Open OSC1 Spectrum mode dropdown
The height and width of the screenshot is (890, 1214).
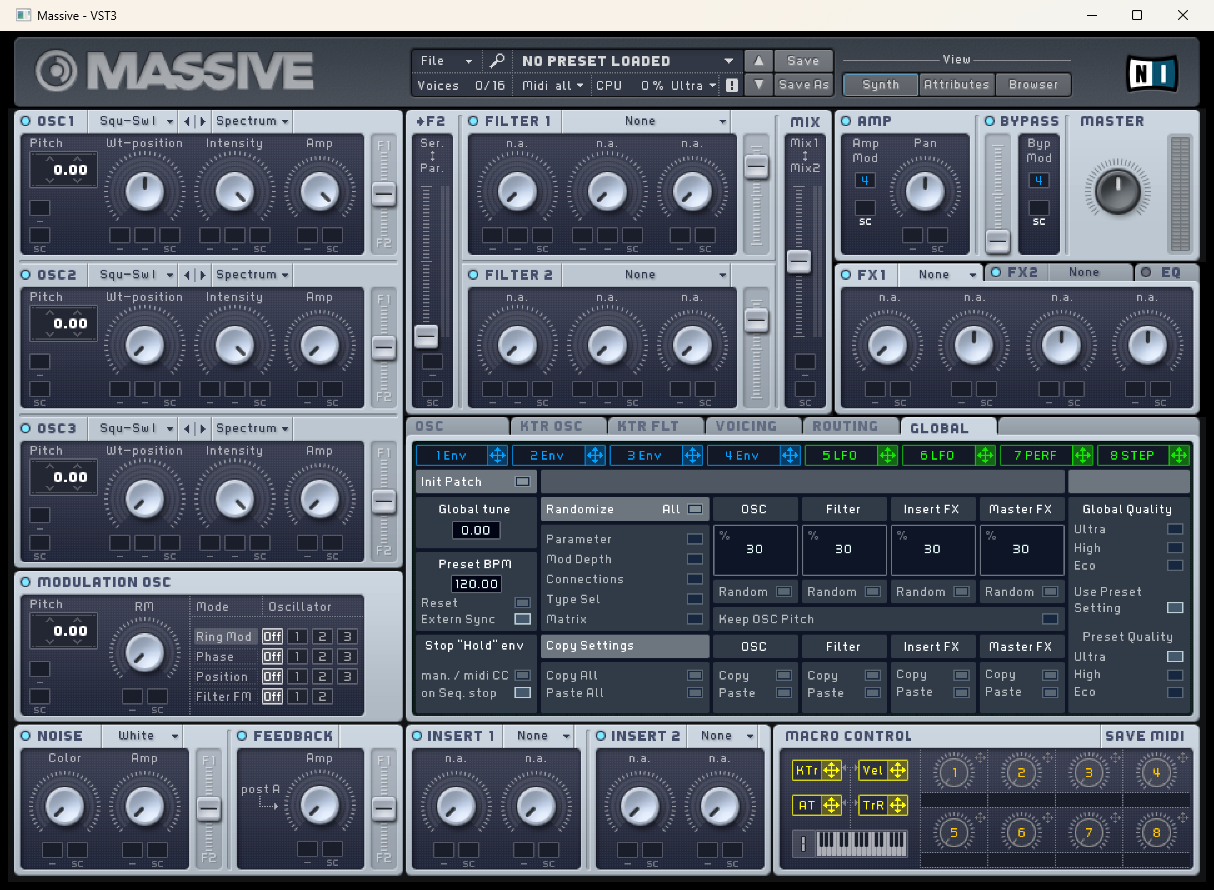(252, 121)
